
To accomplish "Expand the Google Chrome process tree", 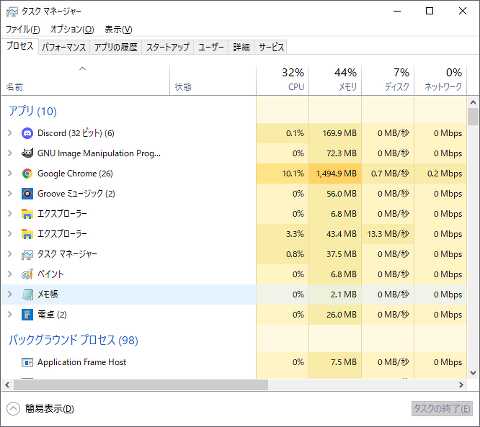I will pos(10,173).
